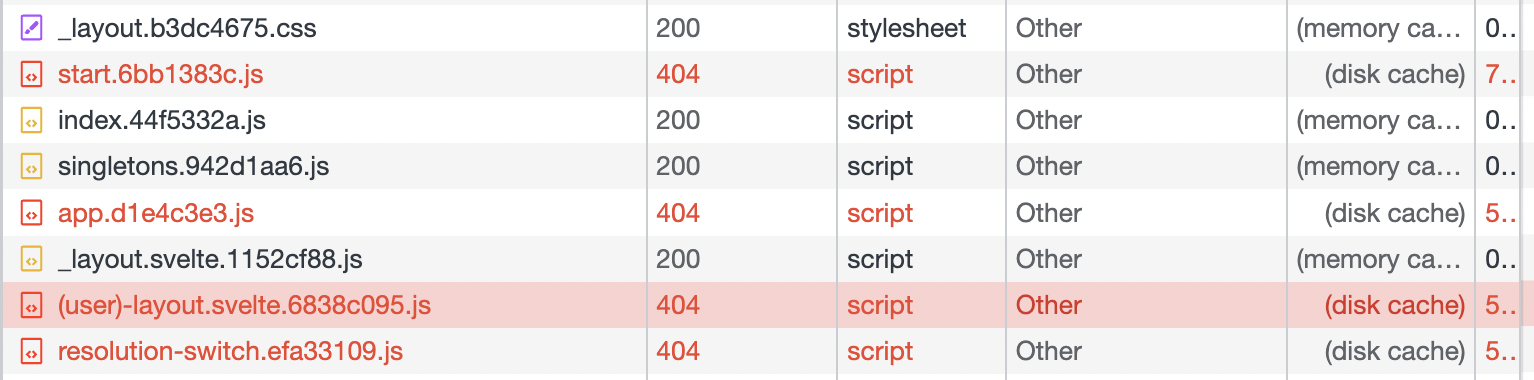Open the index.44f5332a.js request
This screenshot has height=380, width=1534.
coord(162,121)
